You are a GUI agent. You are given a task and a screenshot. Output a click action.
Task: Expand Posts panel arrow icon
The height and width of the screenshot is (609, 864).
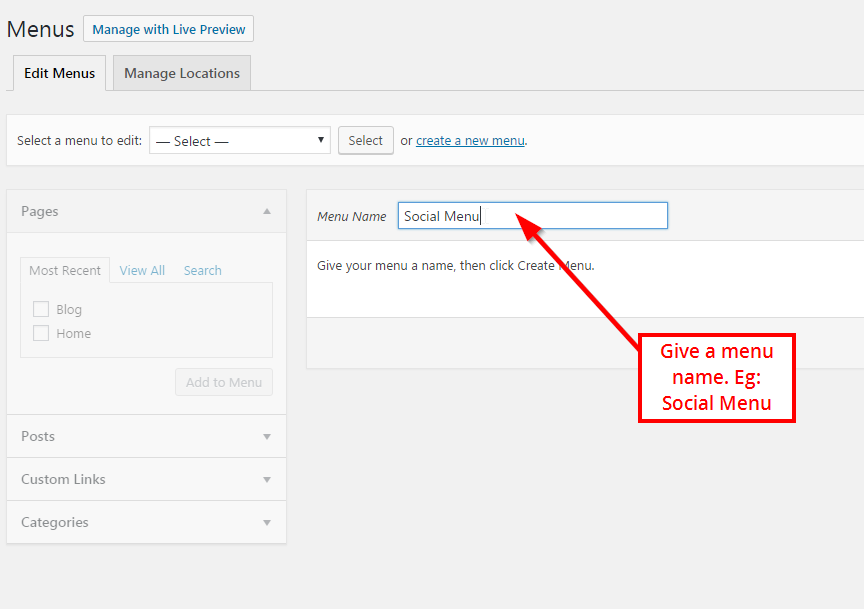tap(267, 436)
